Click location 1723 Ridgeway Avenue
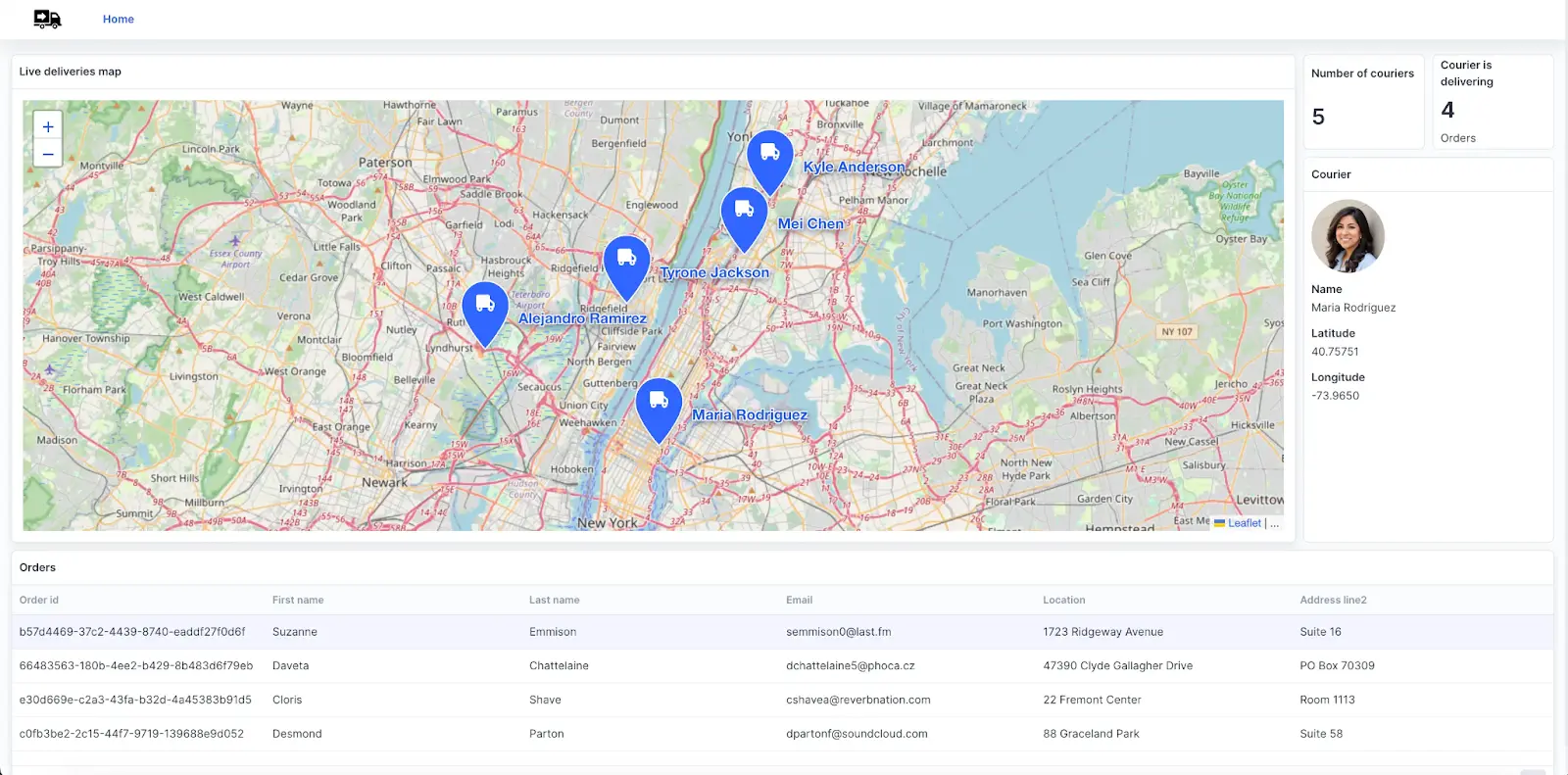Screen dimensions: 1568x775 tap(1103, 632)
